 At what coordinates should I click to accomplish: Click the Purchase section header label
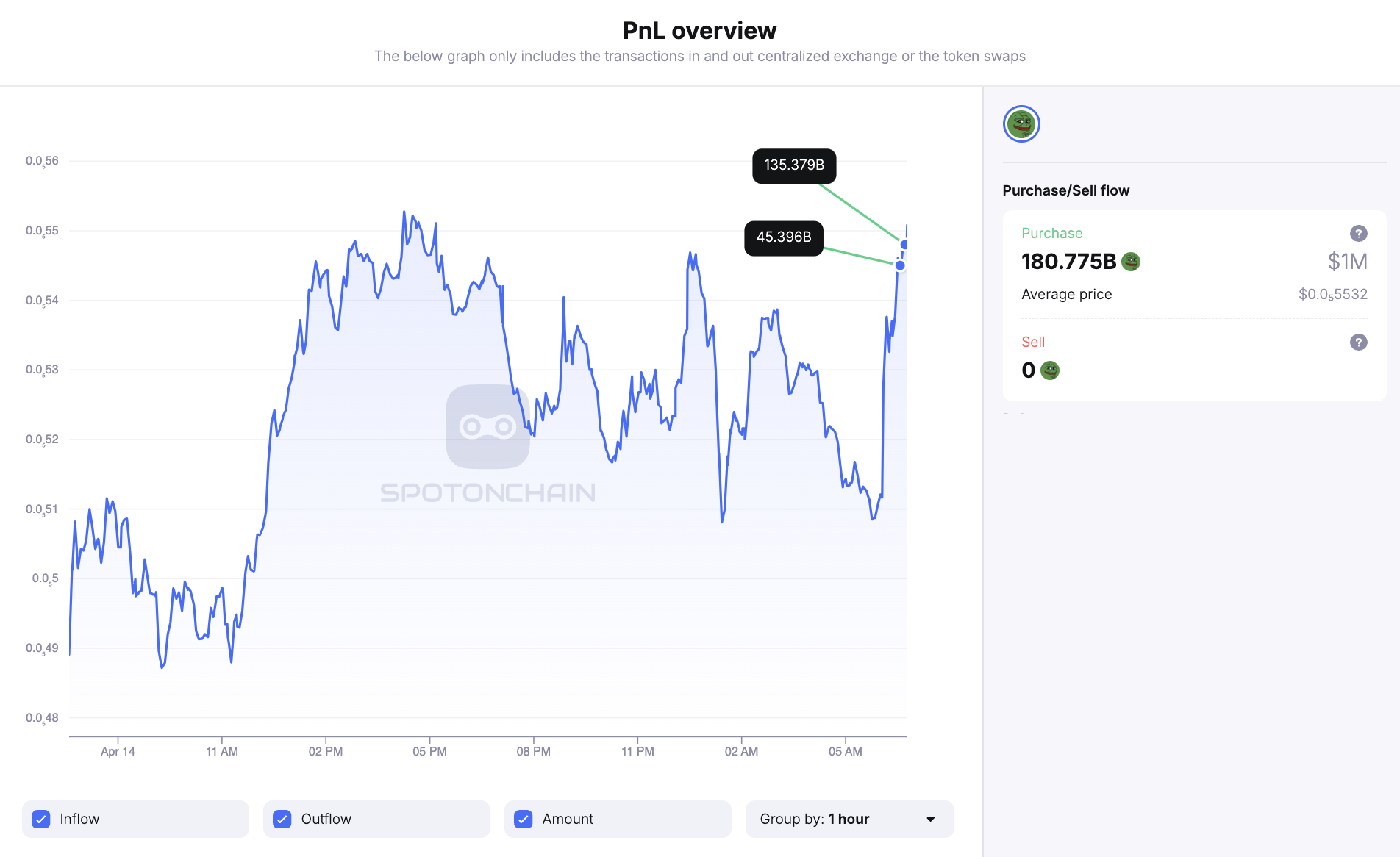1051,233
